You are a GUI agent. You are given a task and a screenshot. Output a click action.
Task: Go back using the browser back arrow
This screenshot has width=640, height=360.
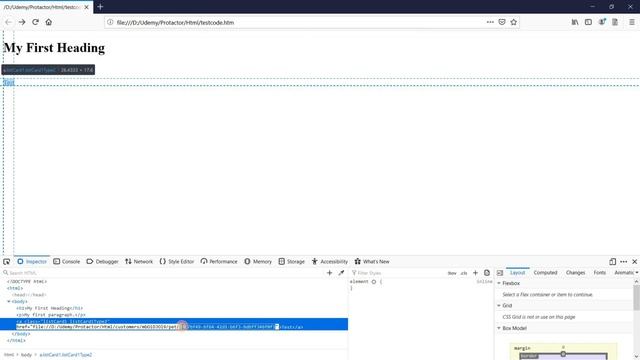coord(9,22)
